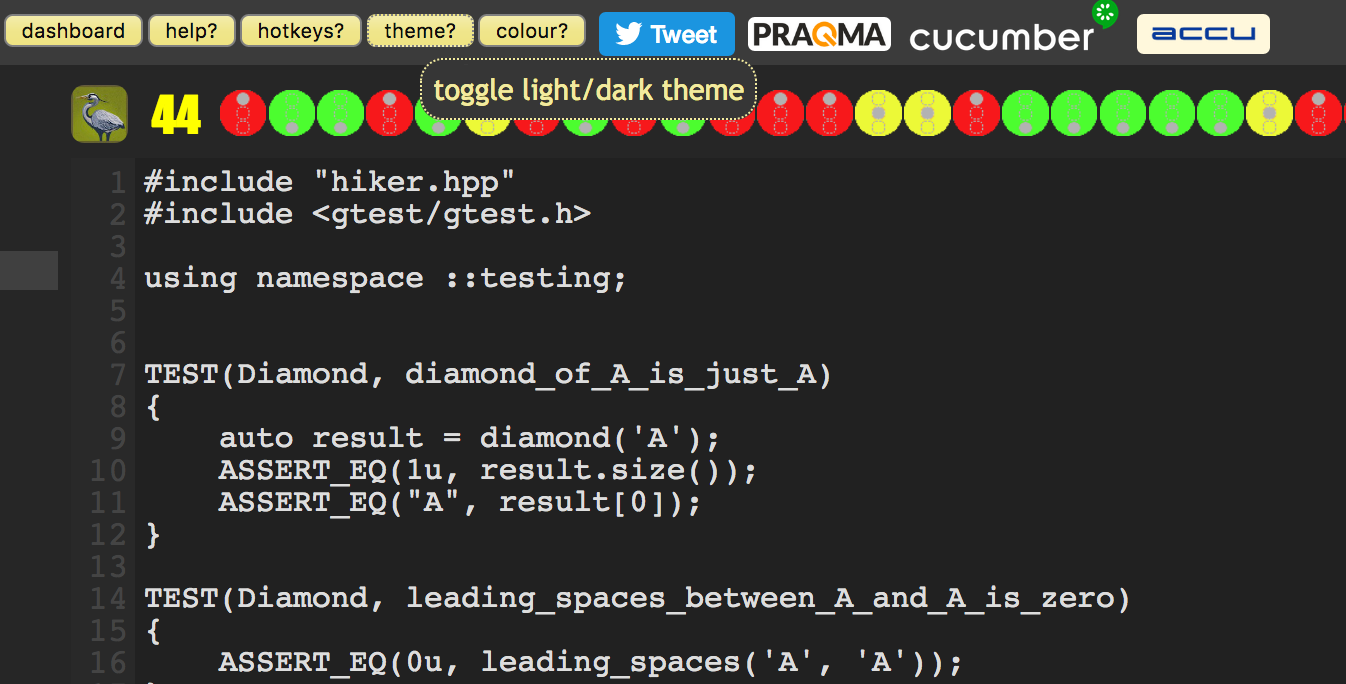1346x684 pixels.
Task: Select the rightmost green traffic light
Action: 1221,113
